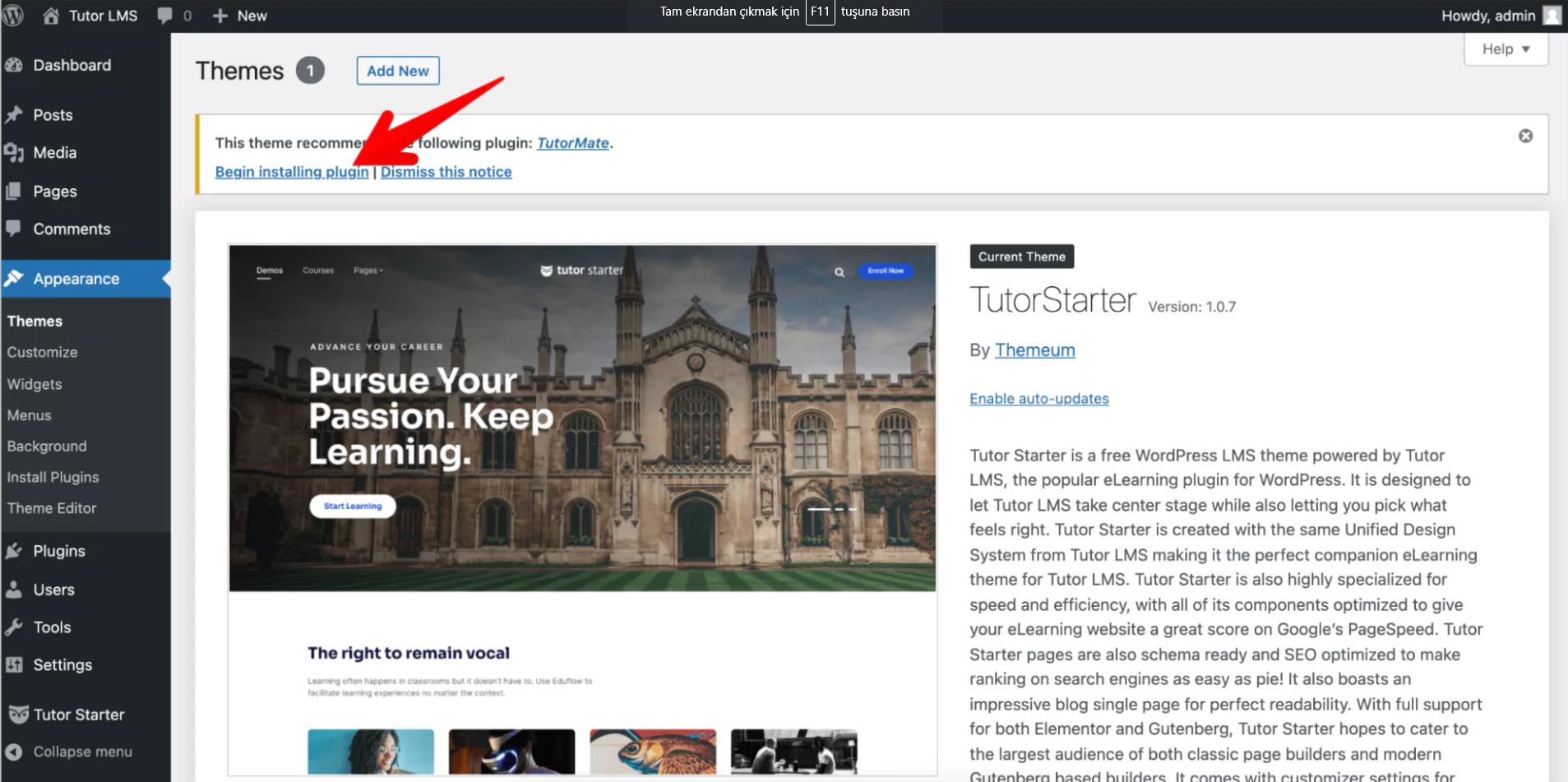The image size is (1568, 782).
Task: Click the Enable auto-updates link
Action: point(1038,399)
